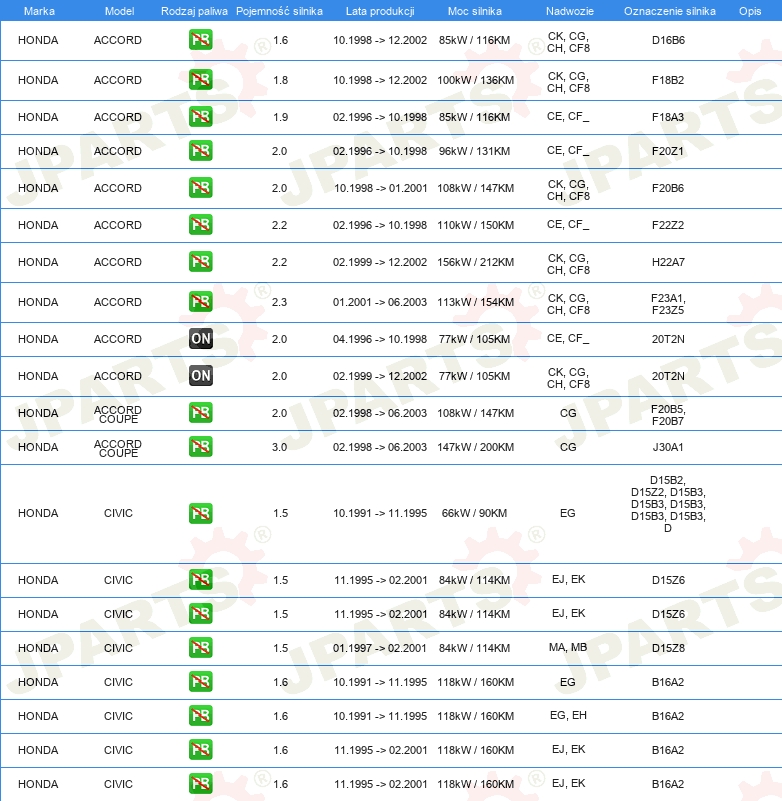Click the 96kW / 131KM power value
The image size is (782, 801).
[475, 151]
